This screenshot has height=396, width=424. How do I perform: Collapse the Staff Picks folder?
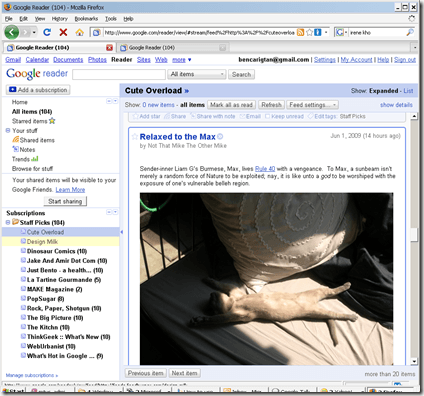pyautogui.click(x=8, y=222)
